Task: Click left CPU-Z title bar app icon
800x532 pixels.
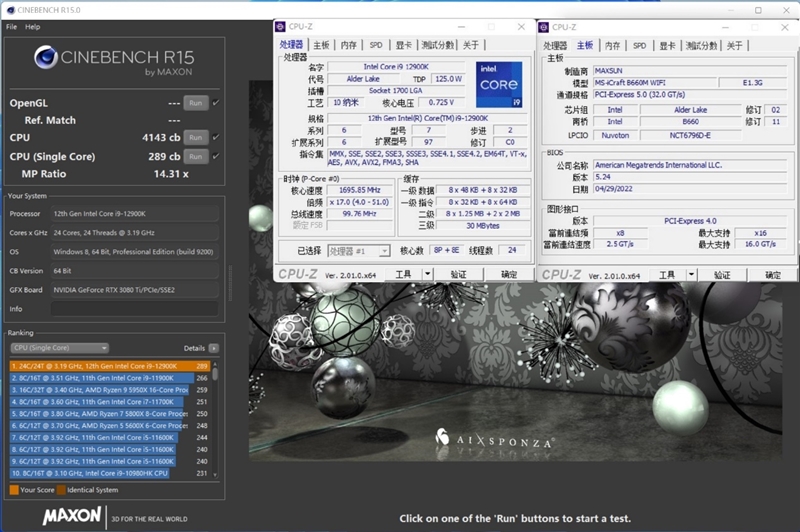Action: point(280,27)
